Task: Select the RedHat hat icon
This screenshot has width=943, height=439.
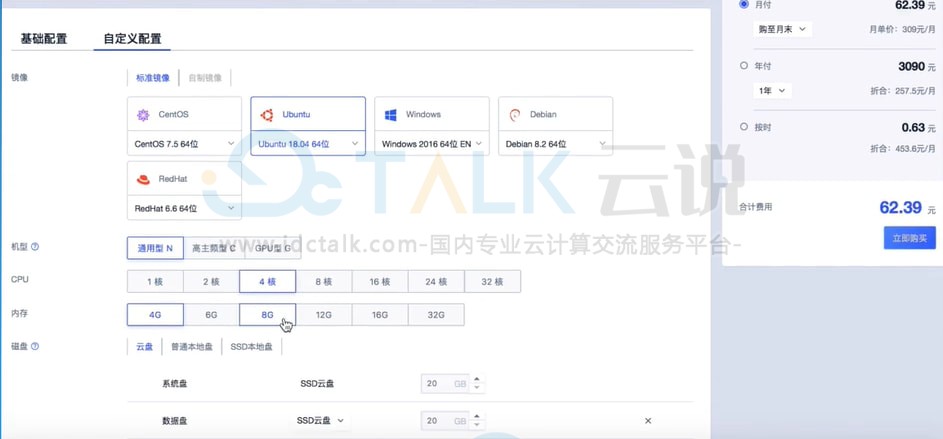Action: point(143,179)
